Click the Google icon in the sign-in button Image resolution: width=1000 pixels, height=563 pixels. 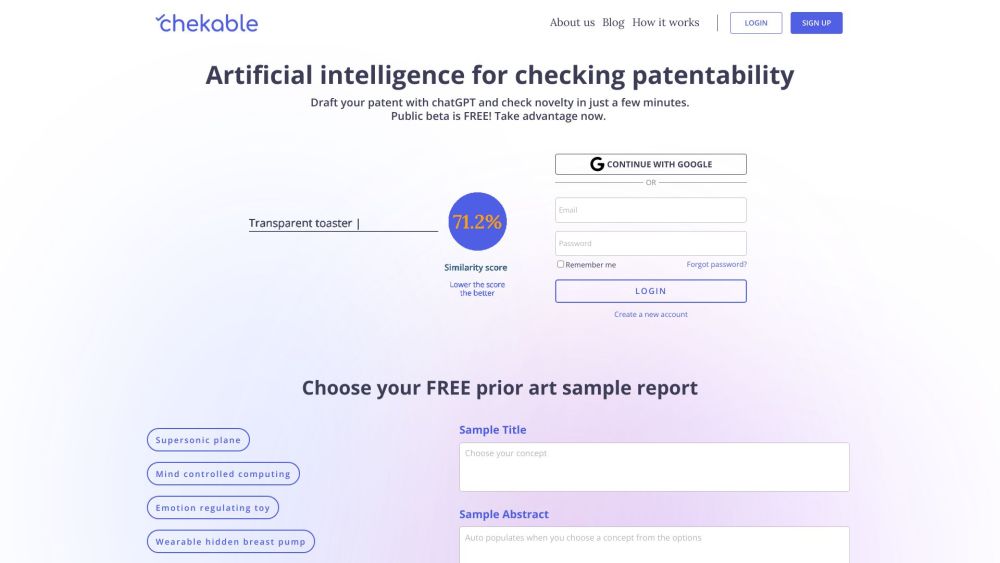pyautogui.click(x=597, y=164)
